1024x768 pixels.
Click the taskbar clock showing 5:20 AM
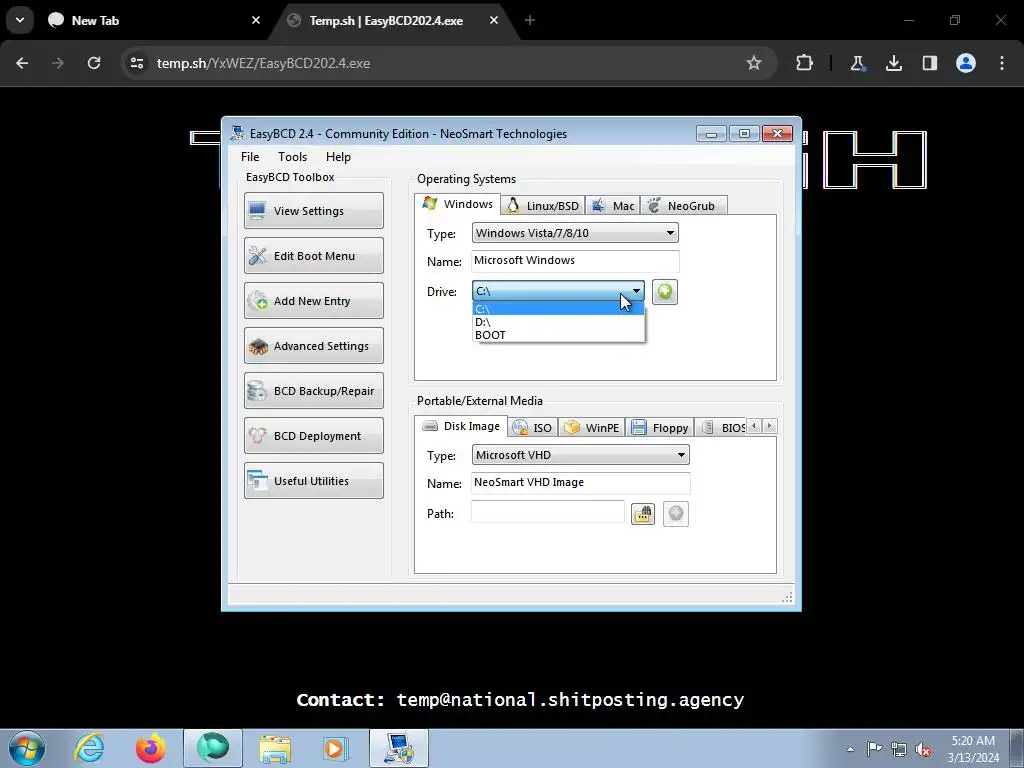pyautogui.click(x=973, y=749)
